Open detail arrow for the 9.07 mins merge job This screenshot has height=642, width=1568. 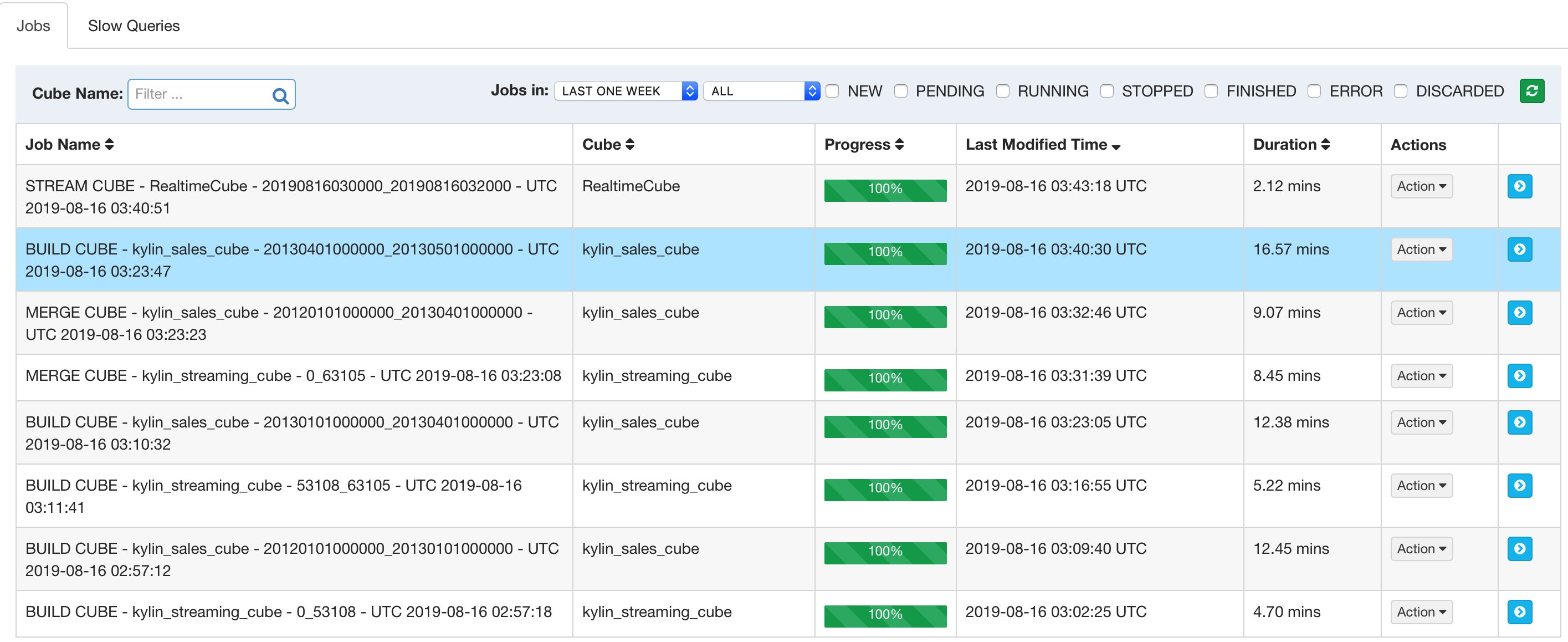pyautogui.click(x=1519, y=313)
